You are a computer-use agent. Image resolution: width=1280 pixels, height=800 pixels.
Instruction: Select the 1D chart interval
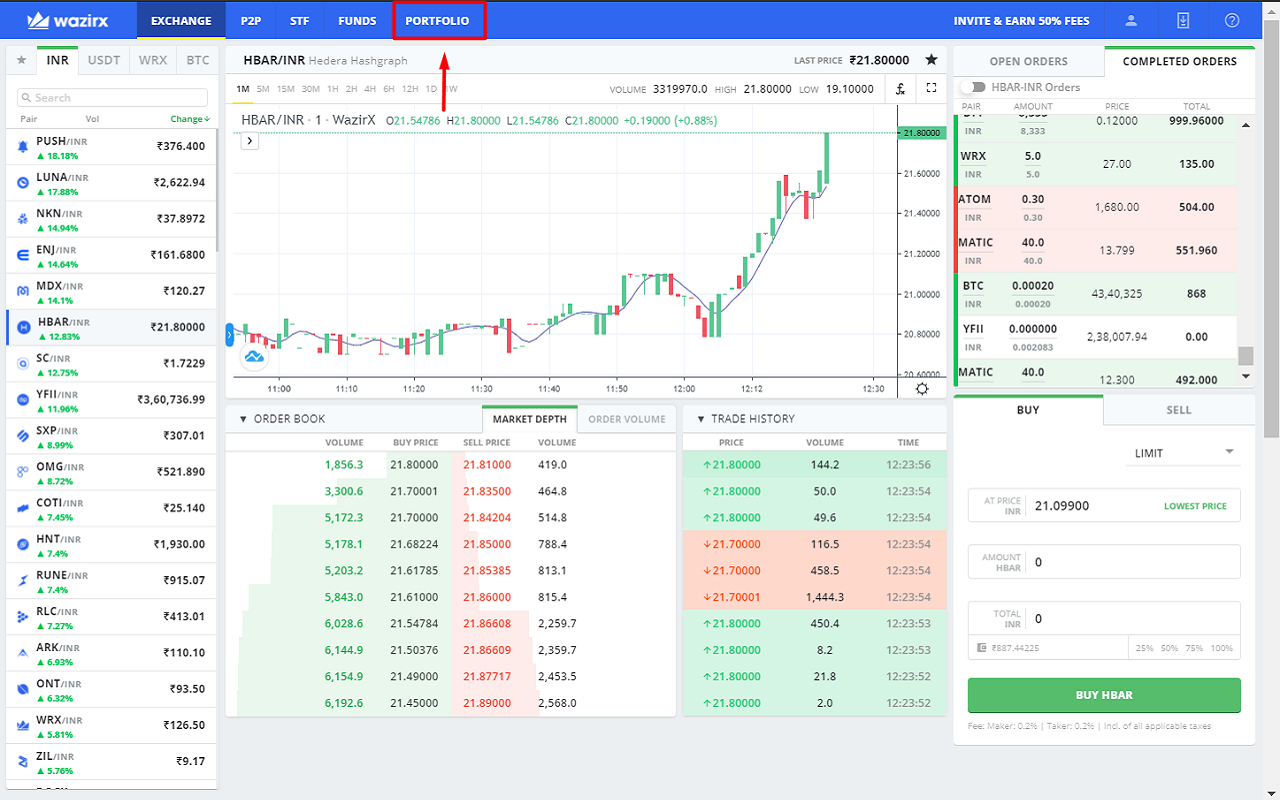pos(431,88)
